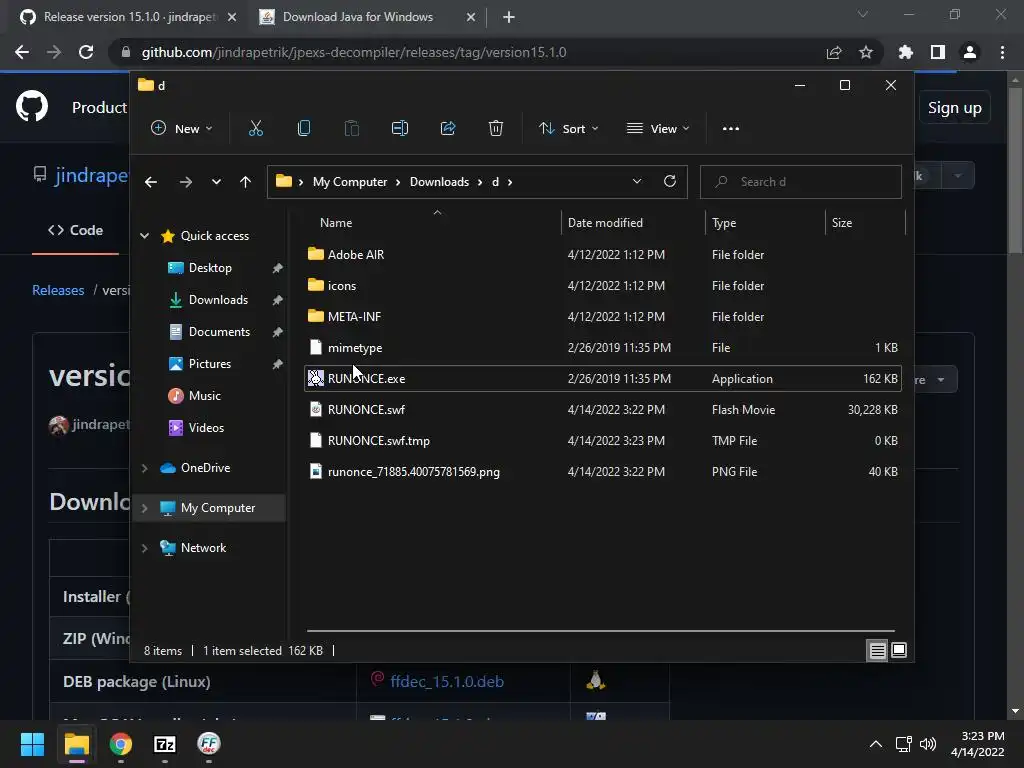Switch to large thumbnails view icon
Image resolution: width=1024 pixels, height=768 pixels.
tap(899, 650)
